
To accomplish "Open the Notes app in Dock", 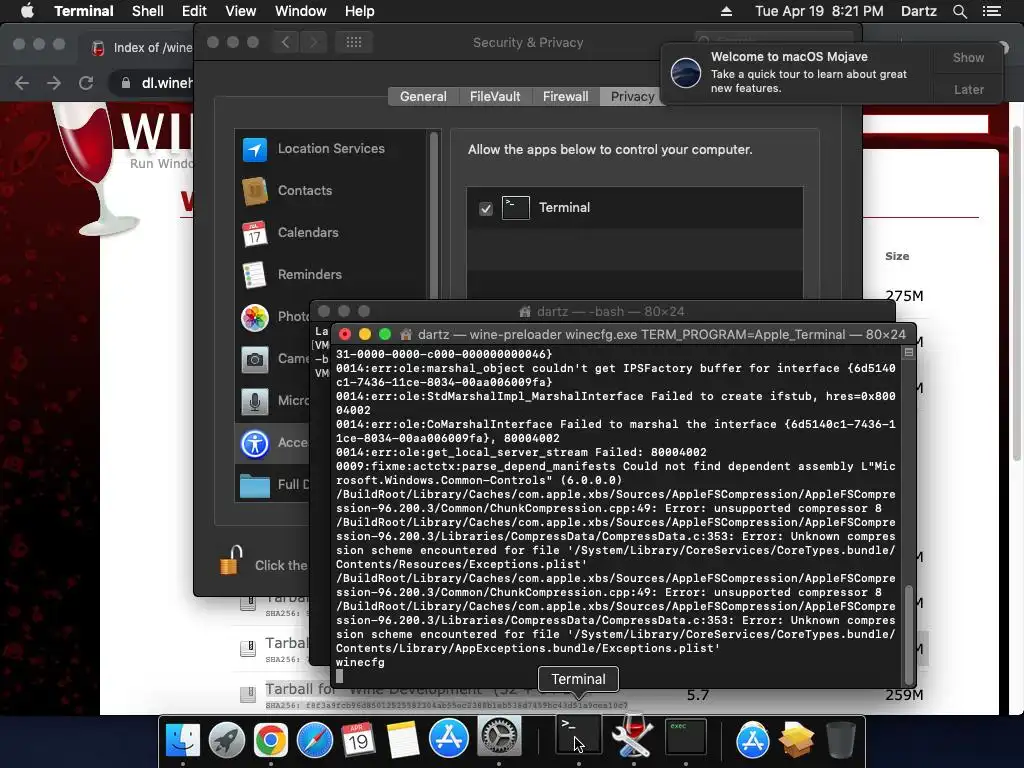I will pyautogui.click(x=402, y=739).
